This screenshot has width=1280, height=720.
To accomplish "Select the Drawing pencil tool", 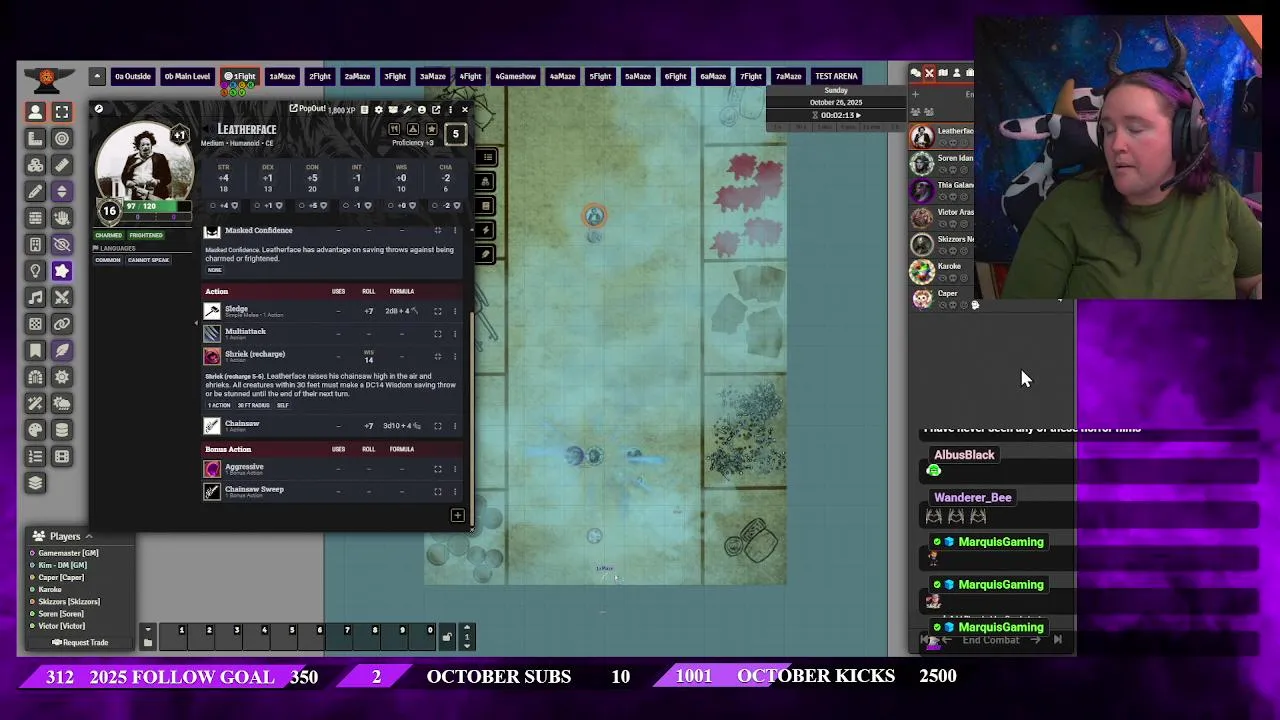I will click(x=35, y=191).
